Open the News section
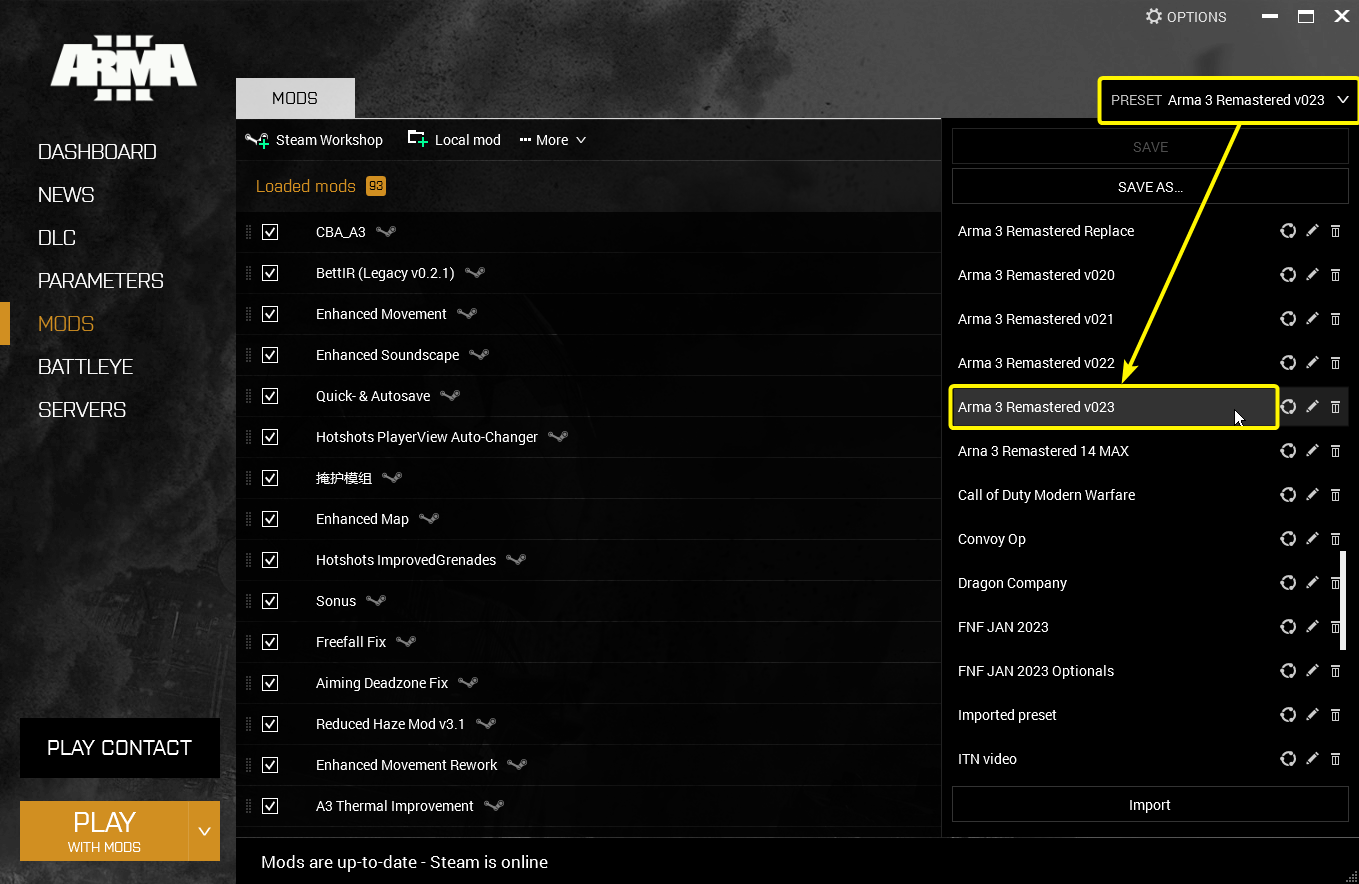Screen dimensions: 1359x884 click(x=66, y=195)
